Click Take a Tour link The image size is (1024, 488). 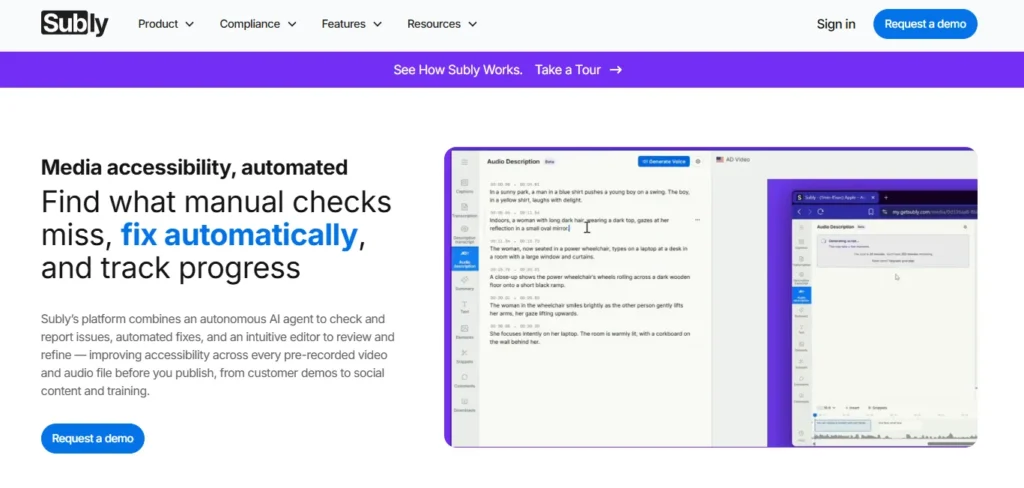567,70
